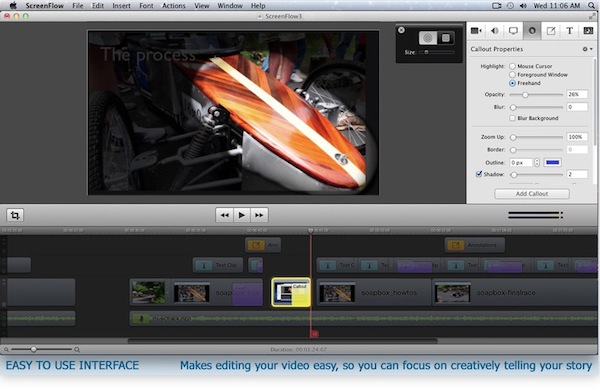
Task: Open the Actions menu
Action: pos(174,6)
